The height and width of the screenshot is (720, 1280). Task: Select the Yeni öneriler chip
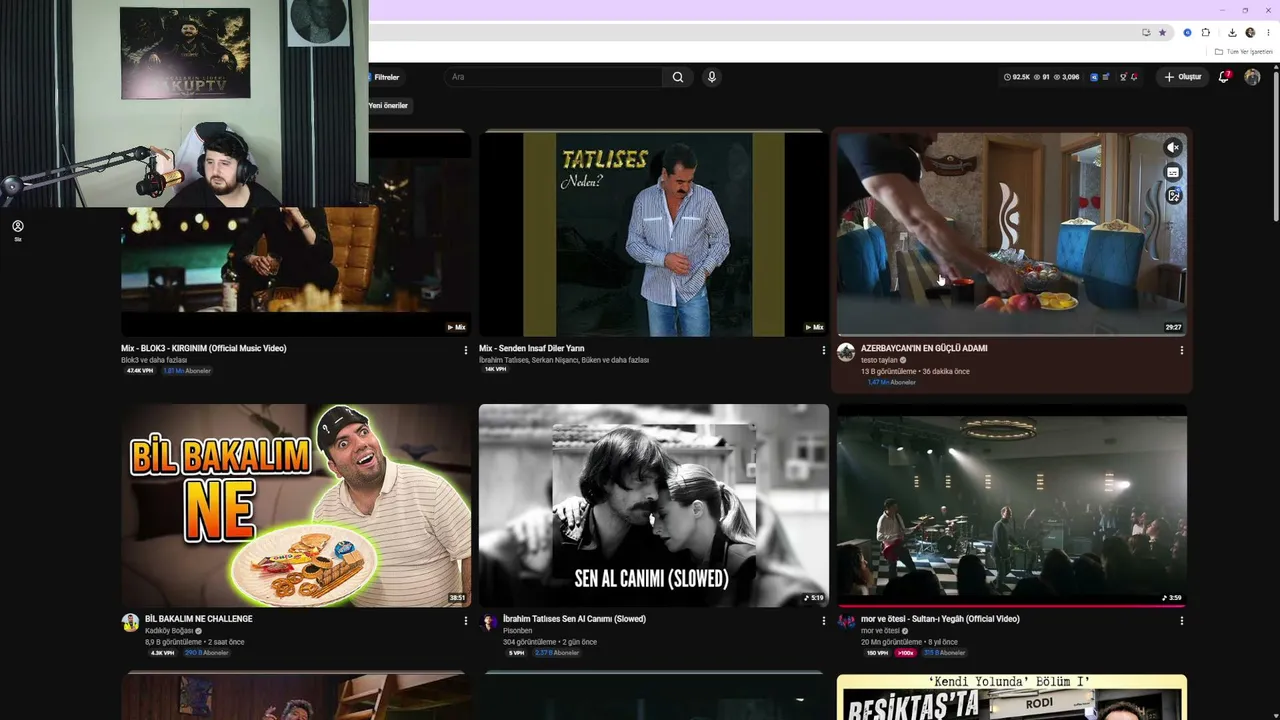point(389,105)
